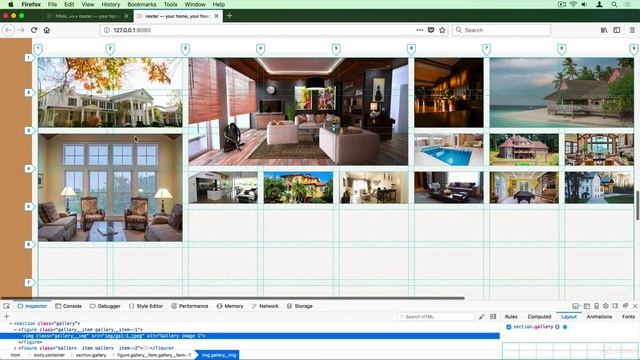This screenshot has height=360, width=640.
Task: Open the site information icon in address bar
Action: coord(107,30)
